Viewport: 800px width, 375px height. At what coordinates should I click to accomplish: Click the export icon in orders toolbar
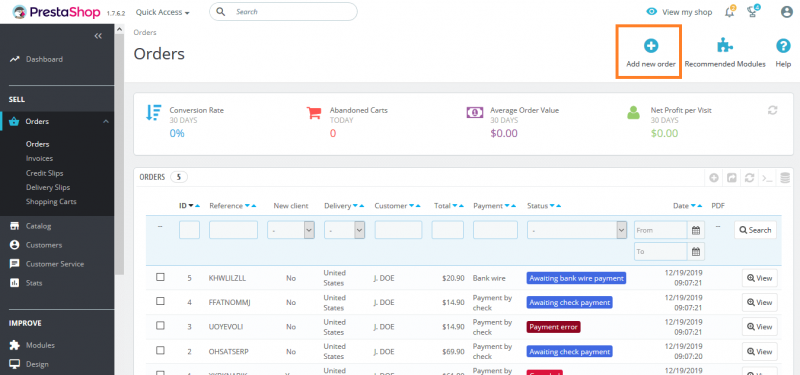point(732,178)
